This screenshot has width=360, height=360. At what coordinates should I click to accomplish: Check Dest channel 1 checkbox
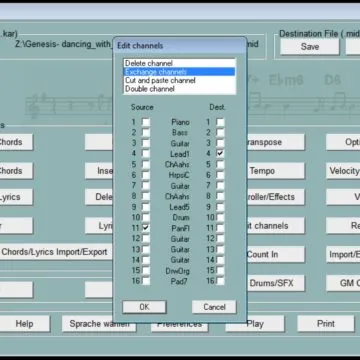pyautogui.click(x=220, y=122)
